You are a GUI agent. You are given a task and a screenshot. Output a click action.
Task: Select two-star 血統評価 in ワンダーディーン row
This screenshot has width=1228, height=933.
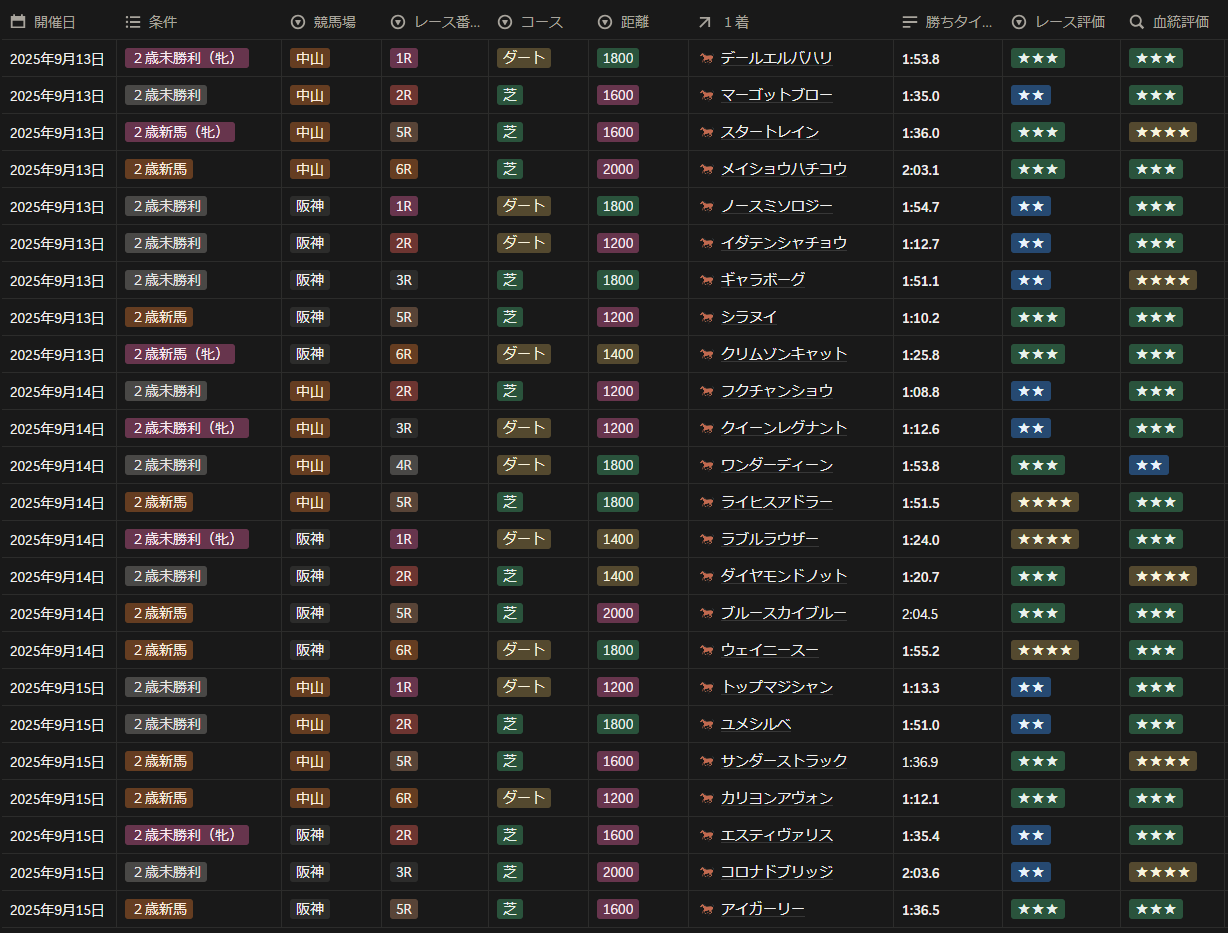(1149, 465)
